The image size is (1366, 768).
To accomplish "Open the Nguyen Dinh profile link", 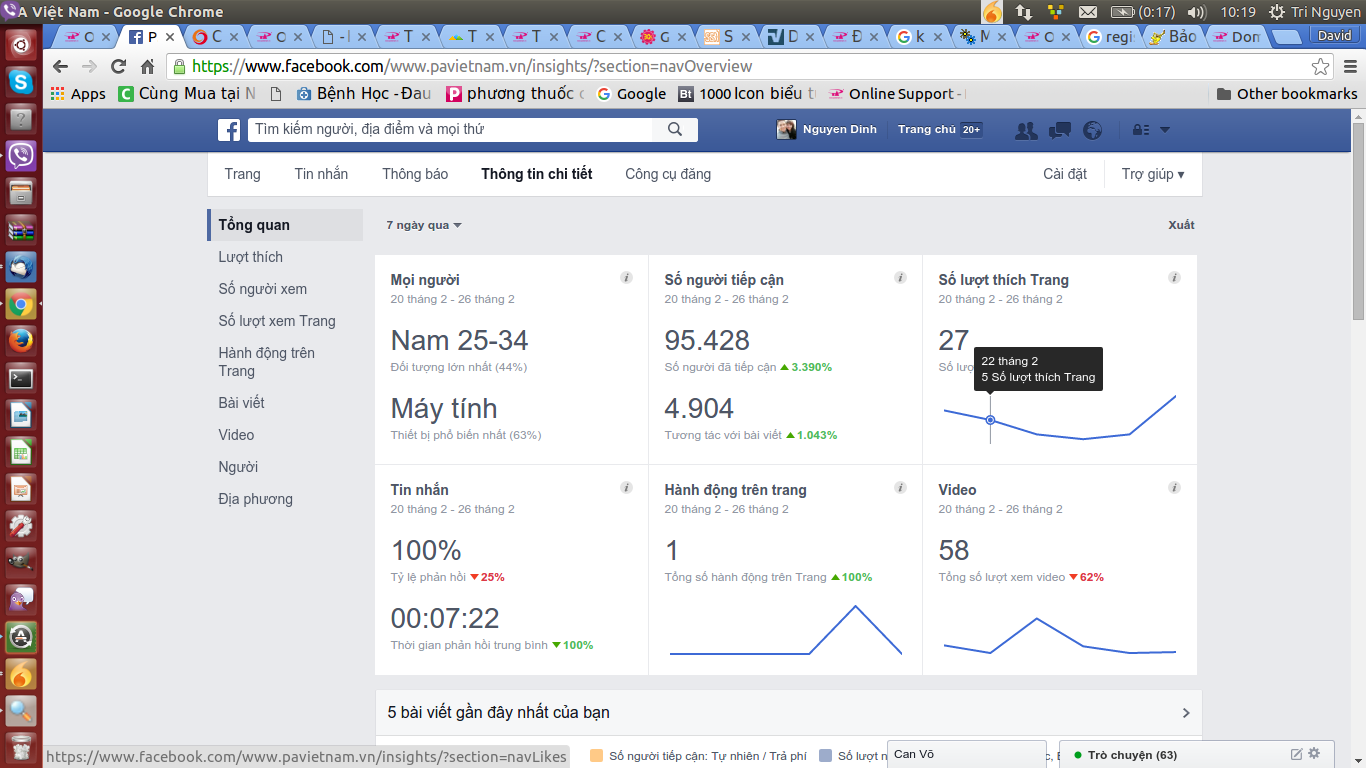I will [x=839, y=130].
